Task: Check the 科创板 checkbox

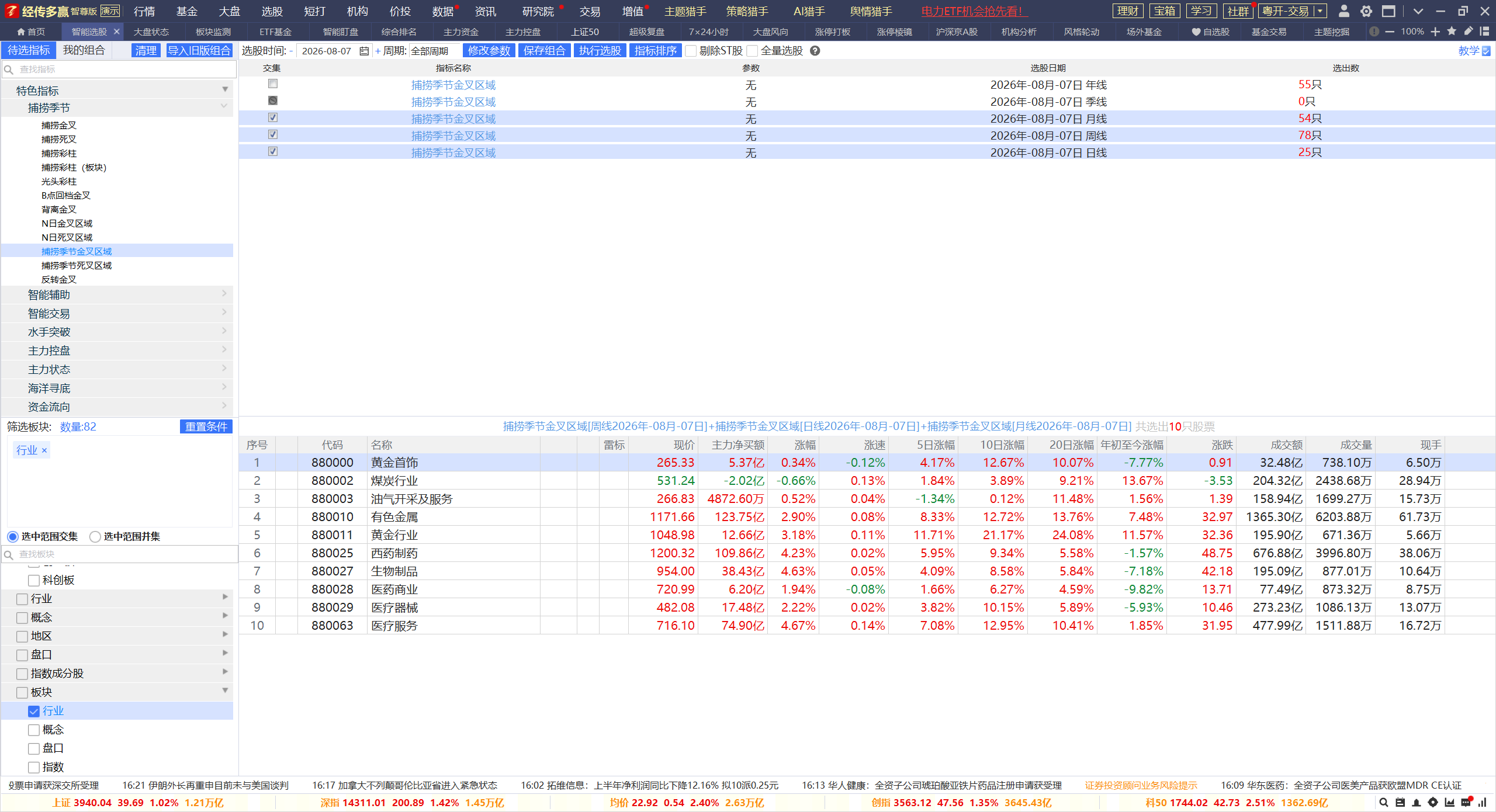Action: click(34, 581)
